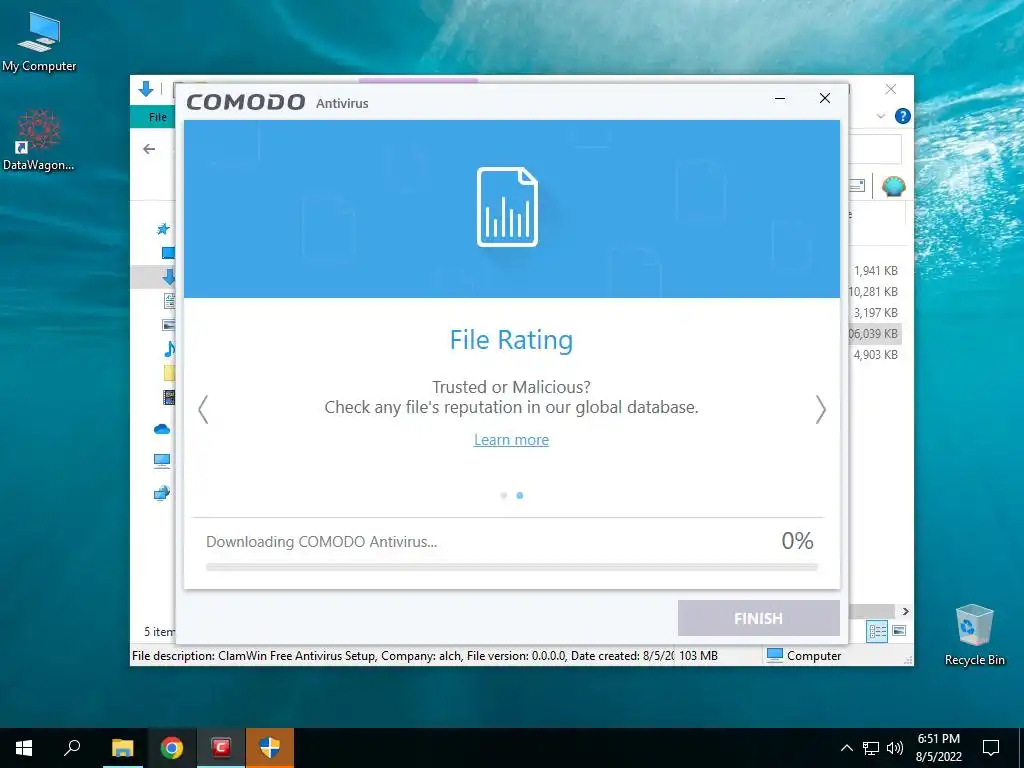Click the file rating document icon
Screen dimensions: 1024x768
pos(507,207)
